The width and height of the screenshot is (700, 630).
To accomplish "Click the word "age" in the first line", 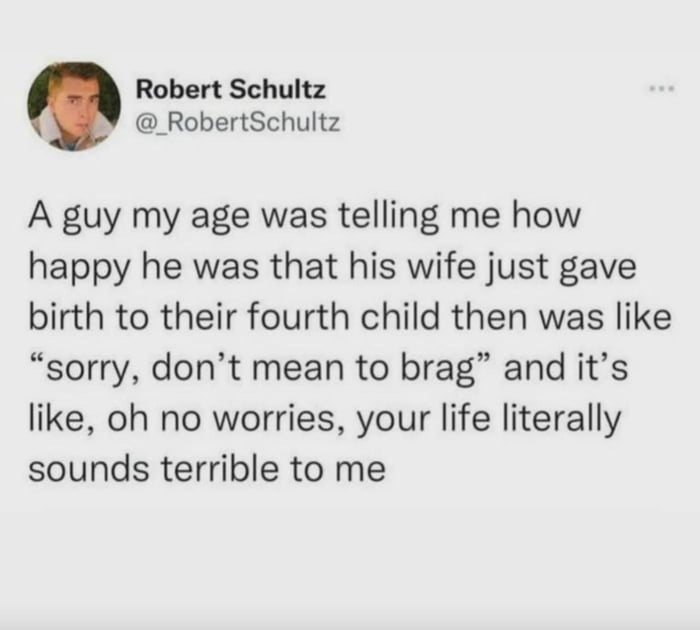I will pos(212,218).
